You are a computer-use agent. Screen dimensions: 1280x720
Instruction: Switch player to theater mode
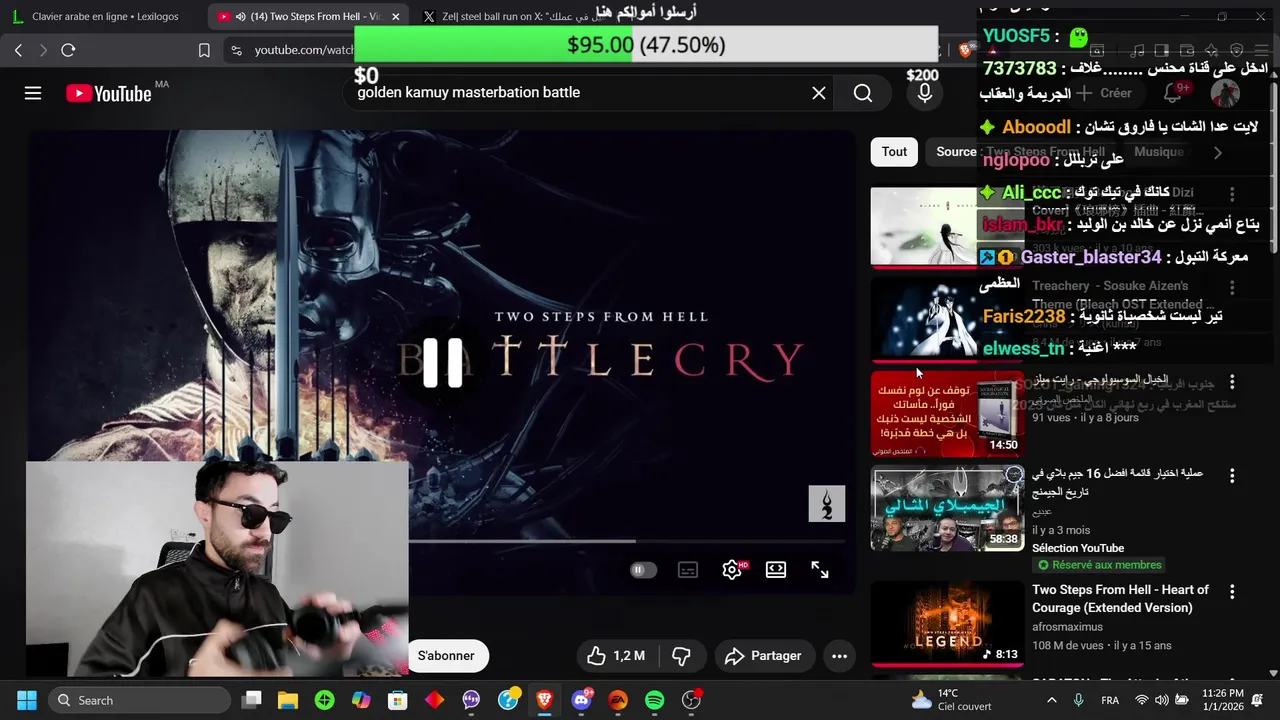pyautogui.click(x=776, y=570)
